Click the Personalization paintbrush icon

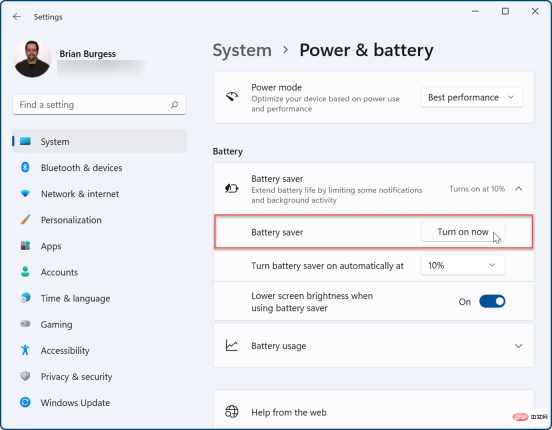coord(25,219)
